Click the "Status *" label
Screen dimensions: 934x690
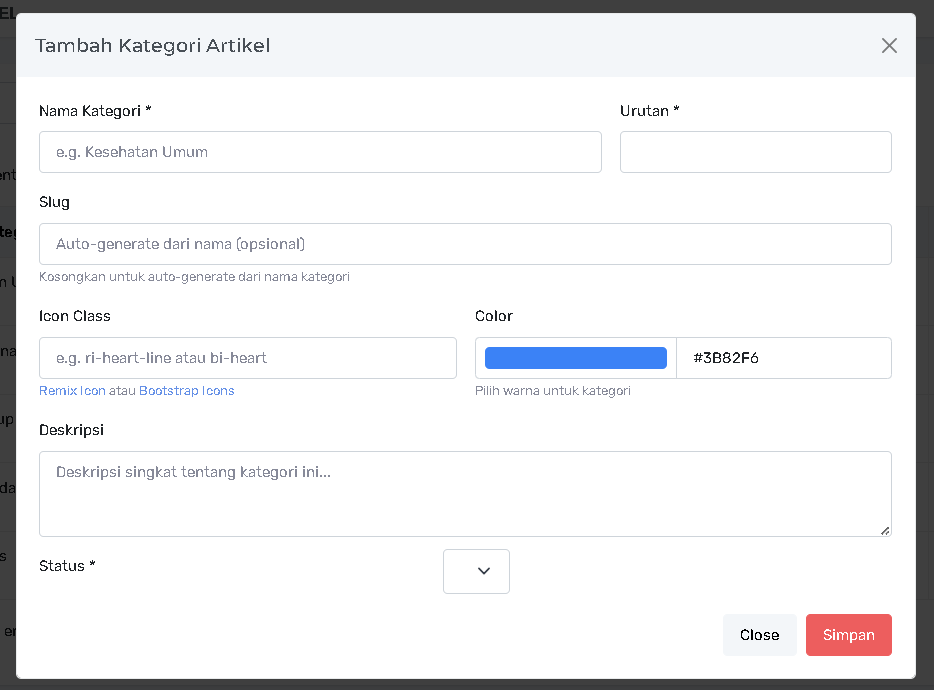(67, 566)
